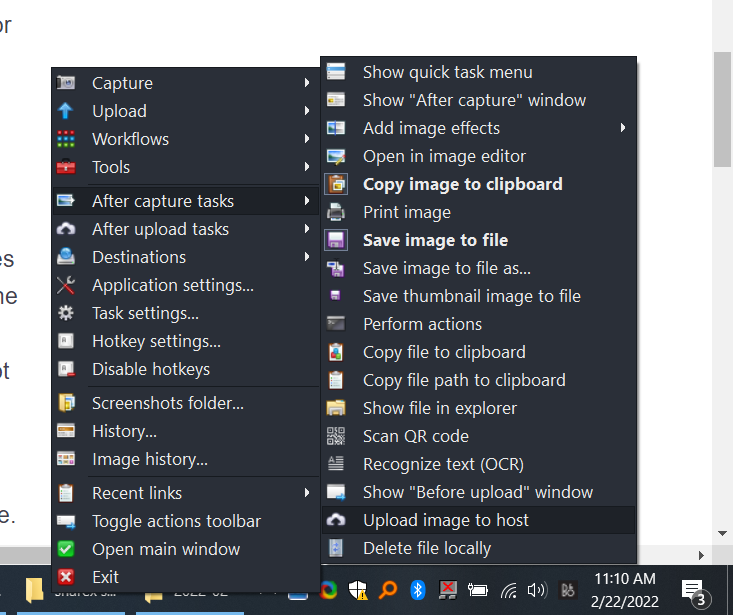Click the volume speaker icon in taskbar
The width and height of the screenshot is (733, 615).
point(537,590)
